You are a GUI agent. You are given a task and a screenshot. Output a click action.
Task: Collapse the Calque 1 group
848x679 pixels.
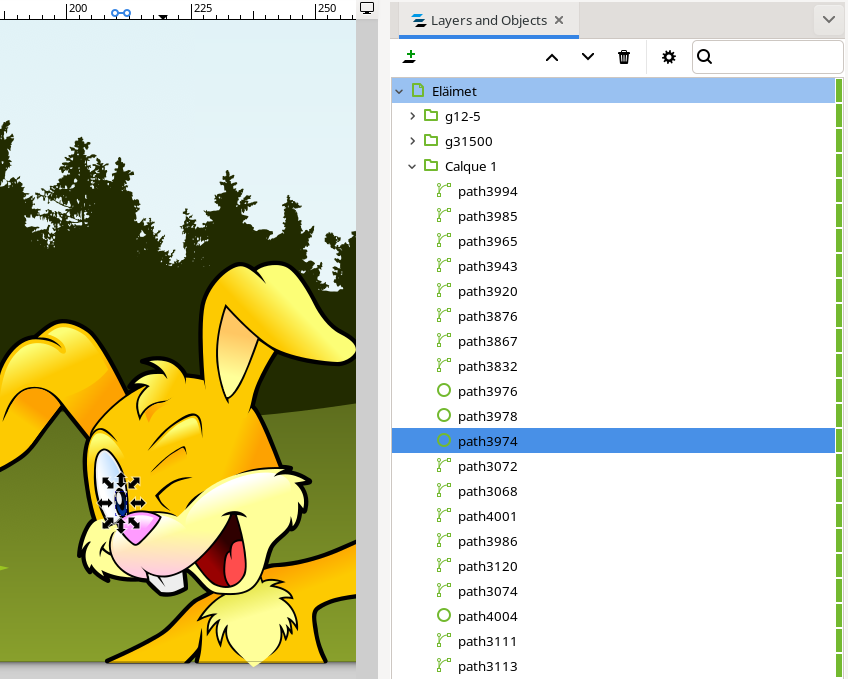[412, 167]
